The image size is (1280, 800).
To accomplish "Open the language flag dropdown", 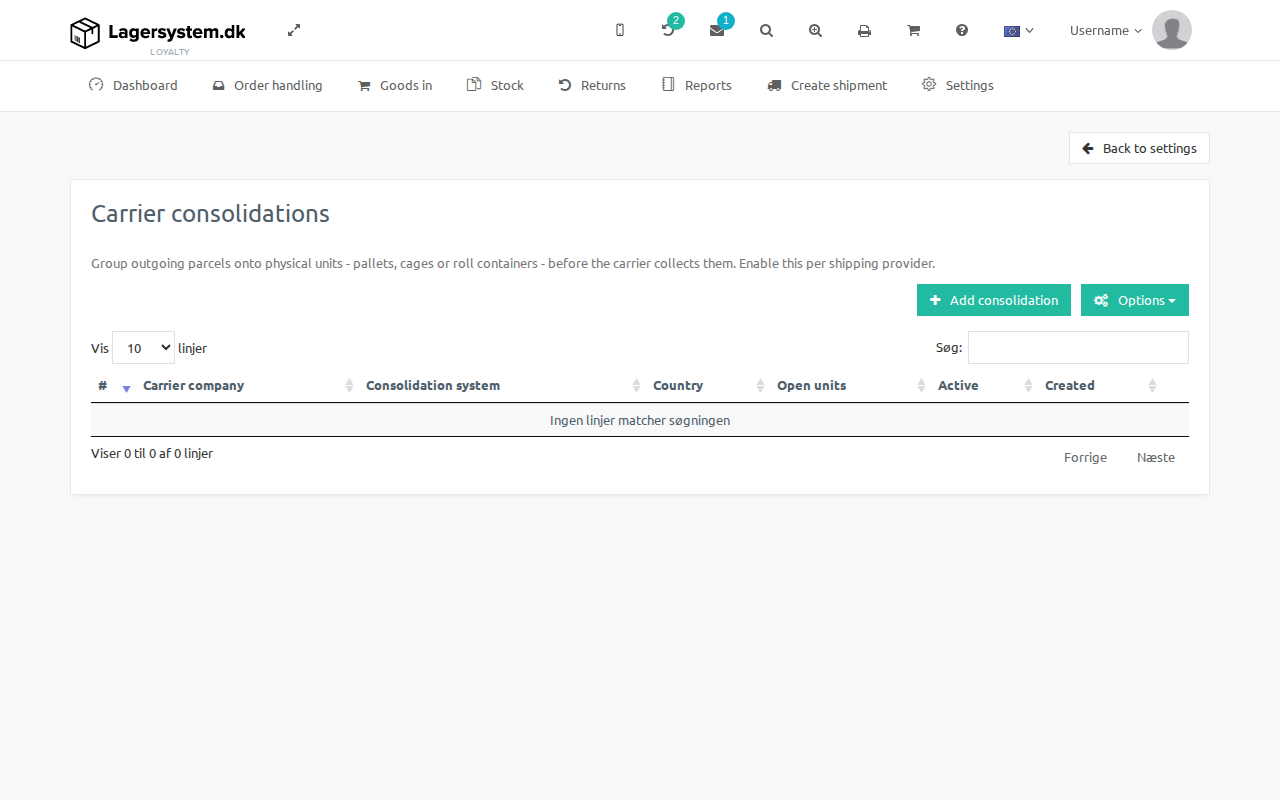I will tap(1018, 31).
